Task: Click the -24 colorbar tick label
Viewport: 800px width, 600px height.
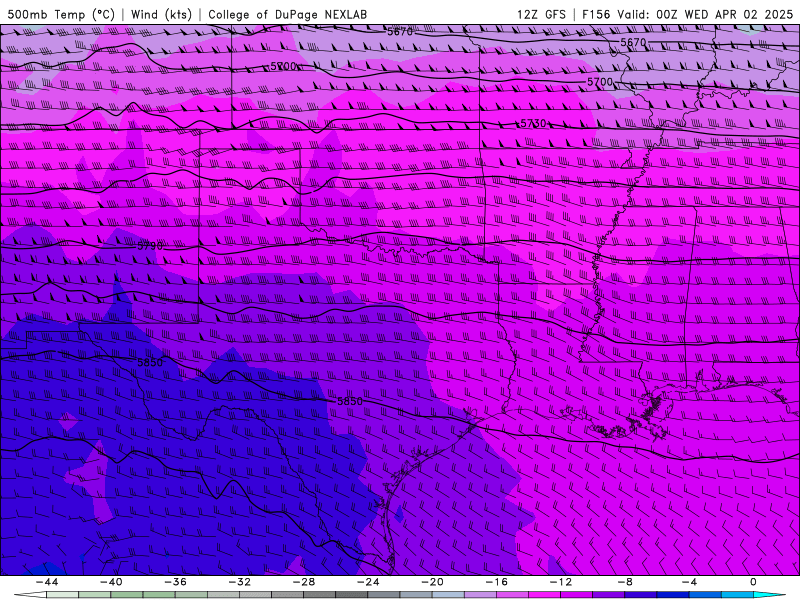Action: 368,582
